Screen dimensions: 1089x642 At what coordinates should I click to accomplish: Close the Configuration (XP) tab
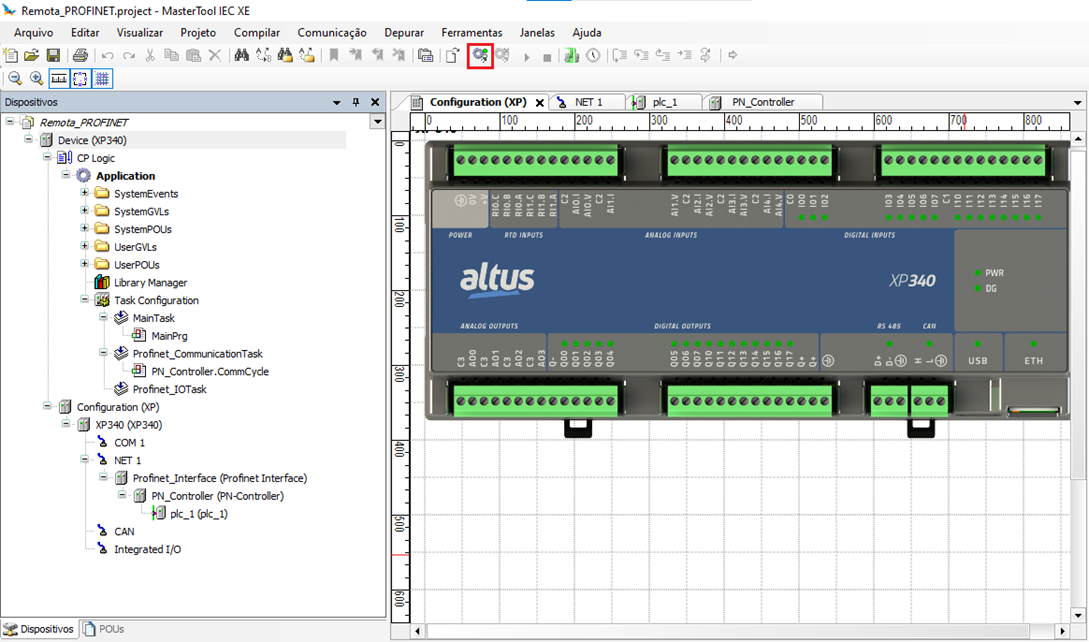tap(540, 103)
